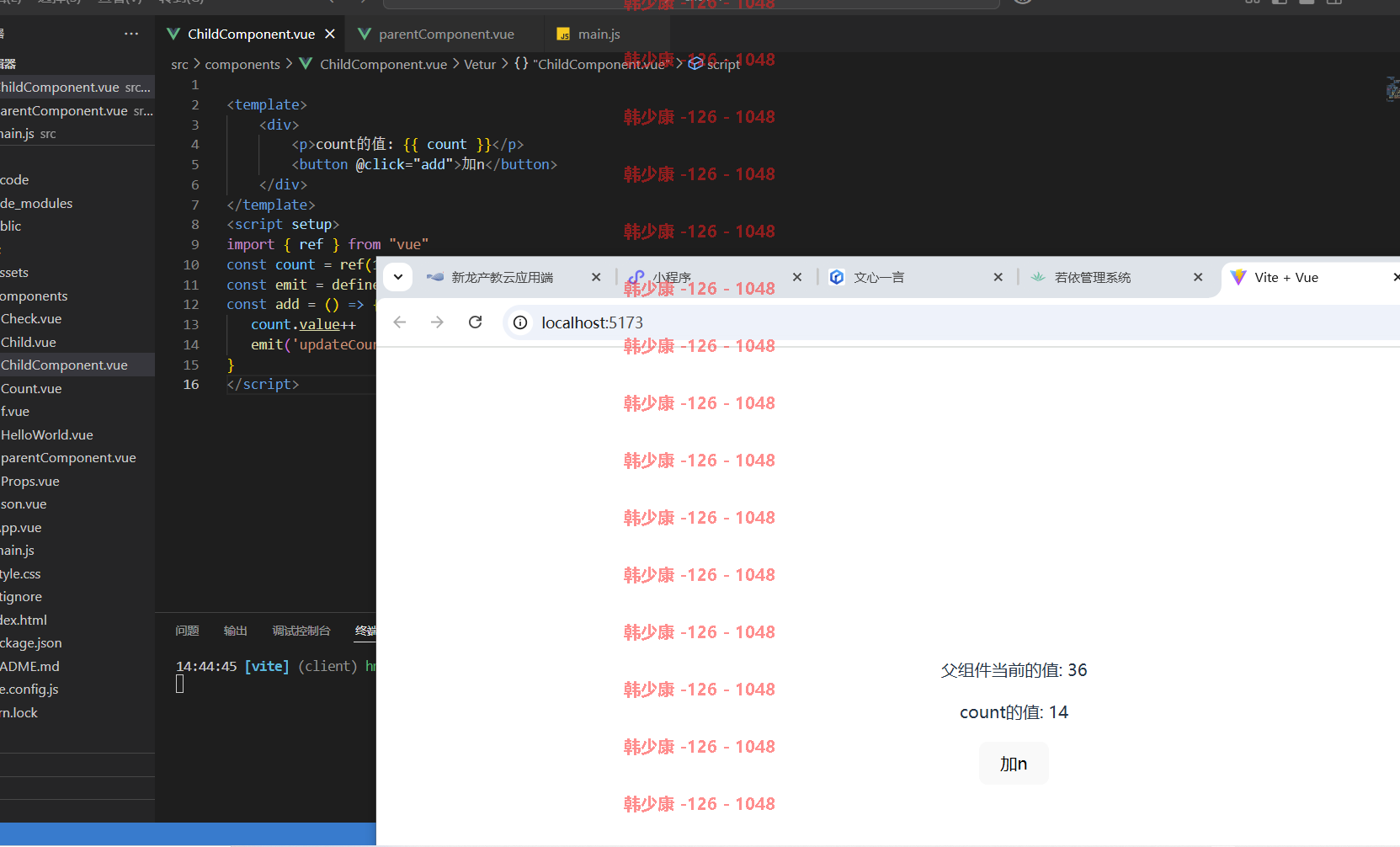View site information icon in address bar
Screen dimensions: 1400x847
(521, 322)
